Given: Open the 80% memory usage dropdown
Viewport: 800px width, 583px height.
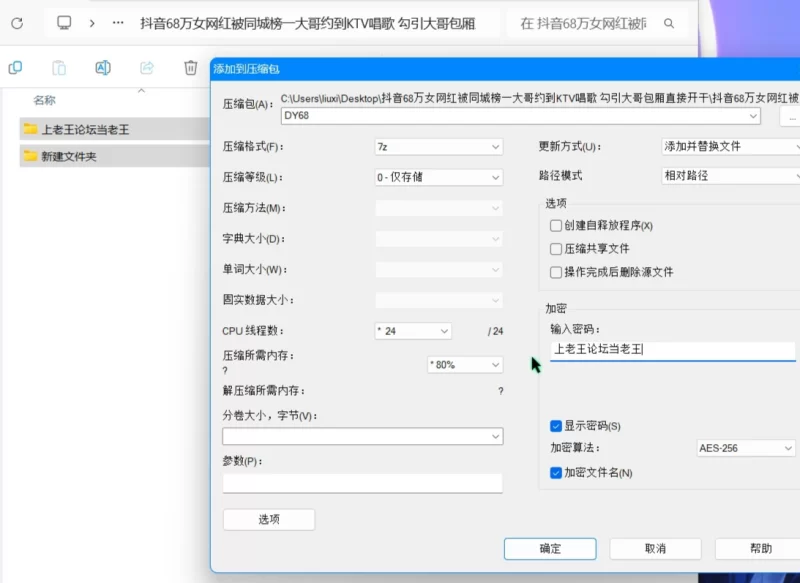Looking at the screenshot, I should point(465,365).
